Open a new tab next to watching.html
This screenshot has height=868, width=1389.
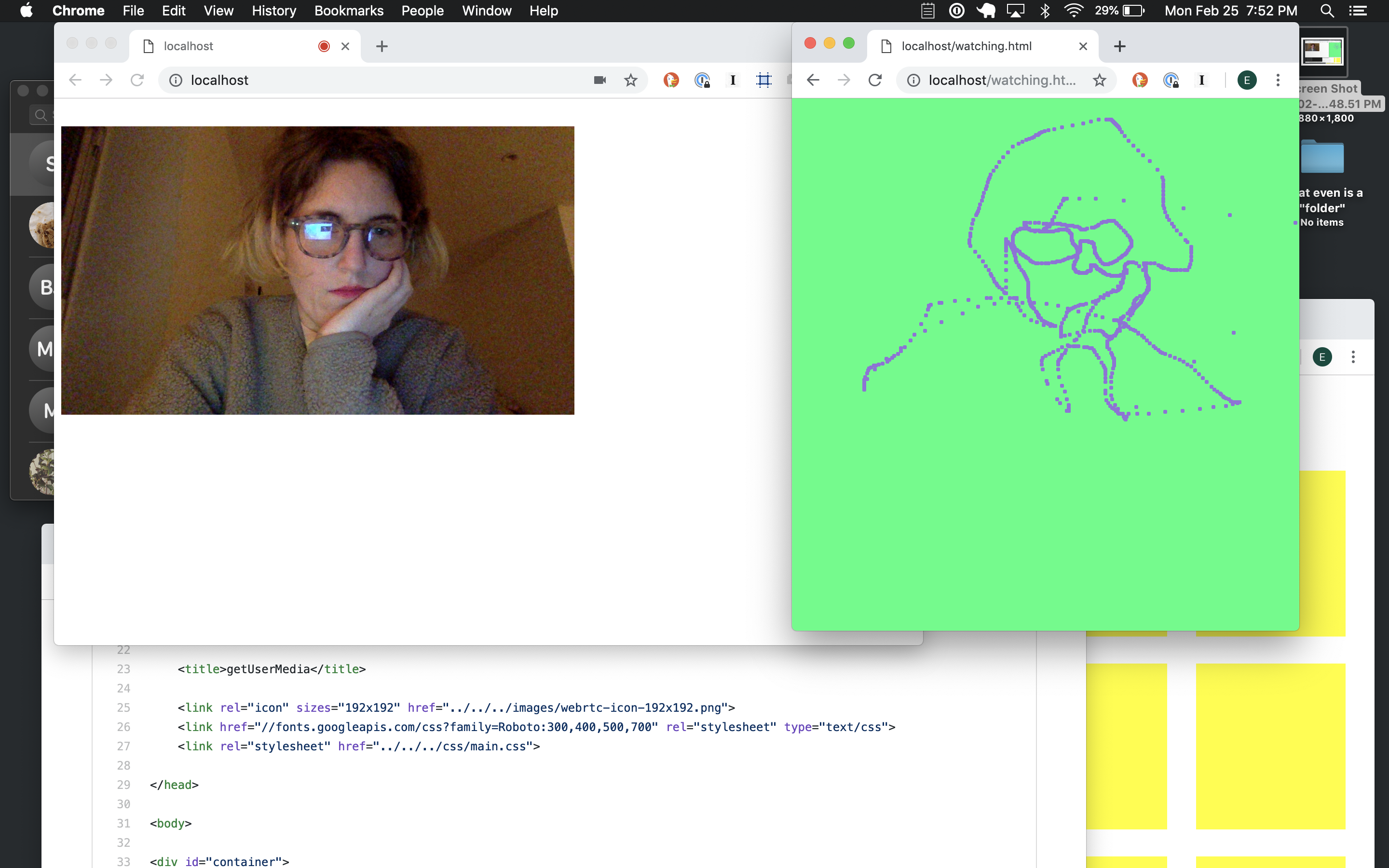click(1119, 46)
